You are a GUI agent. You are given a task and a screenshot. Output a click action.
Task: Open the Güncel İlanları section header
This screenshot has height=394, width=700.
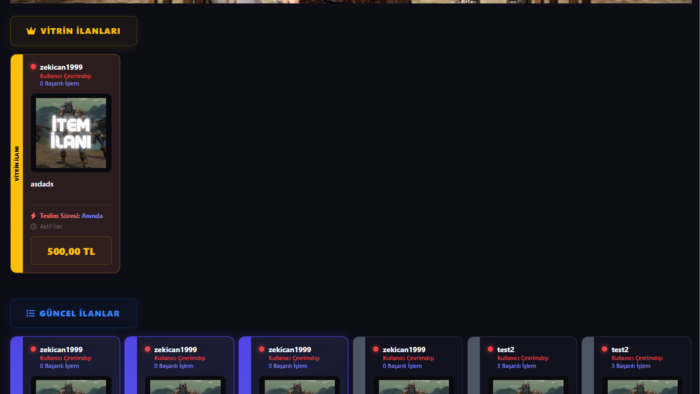click(74, 313)
